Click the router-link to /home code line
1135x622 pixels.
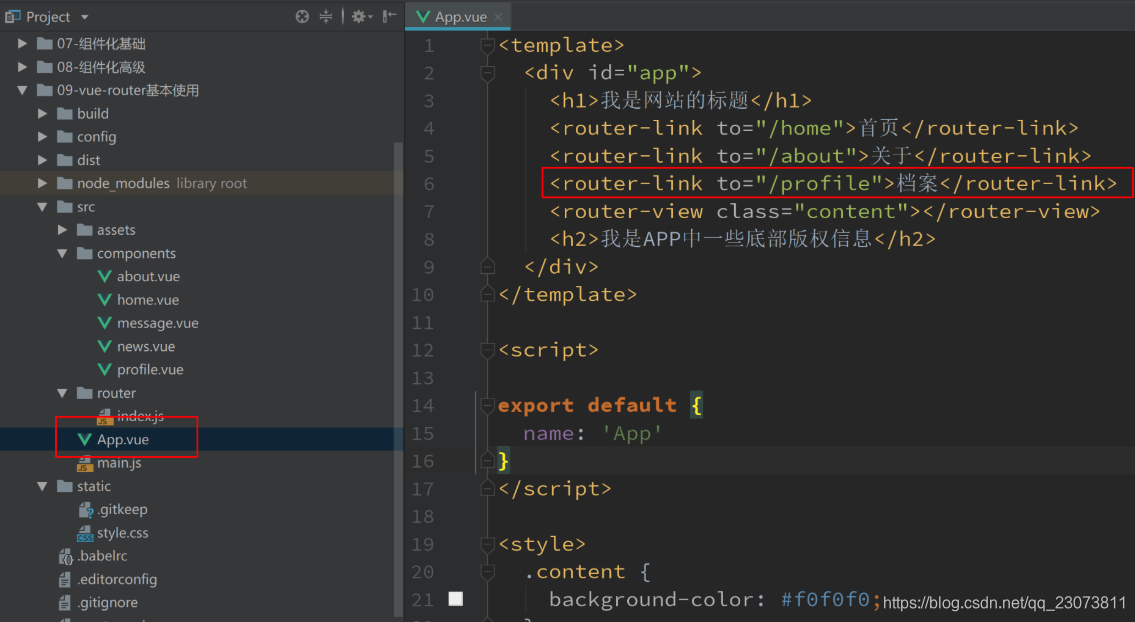814,128
